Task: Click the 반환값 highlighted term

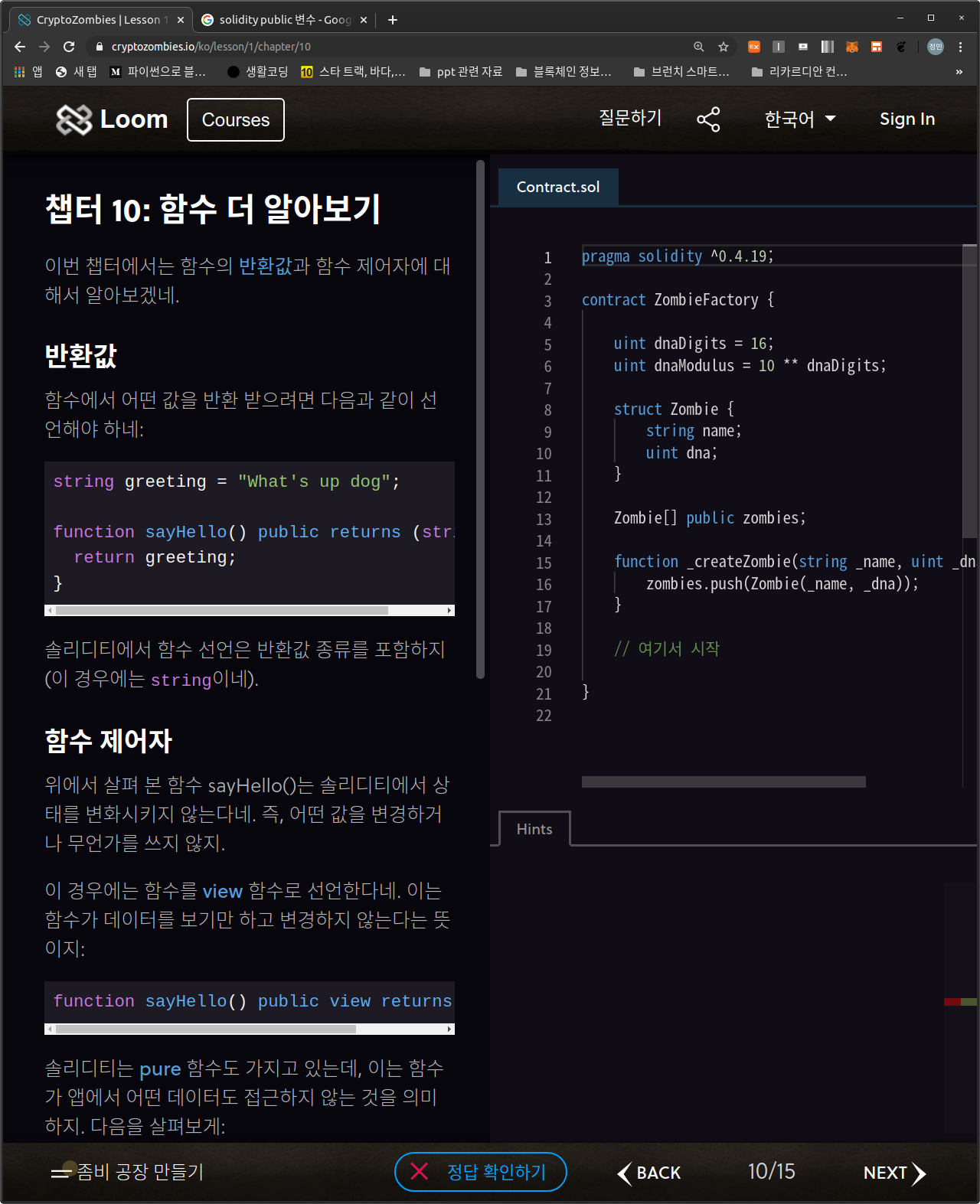Action: tap(266, 266)
